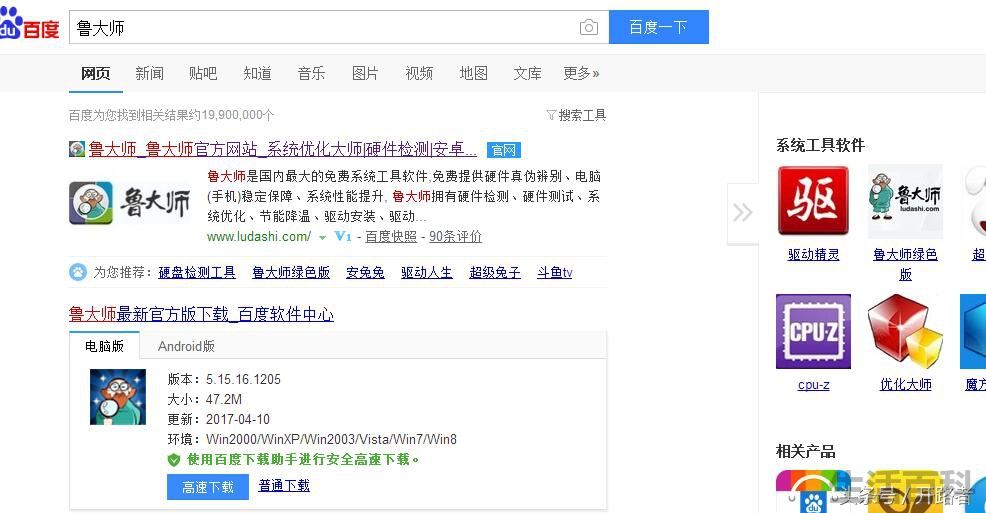Open the 驱动精灵 red icon
986x513 pixels.
pos(813,201)
